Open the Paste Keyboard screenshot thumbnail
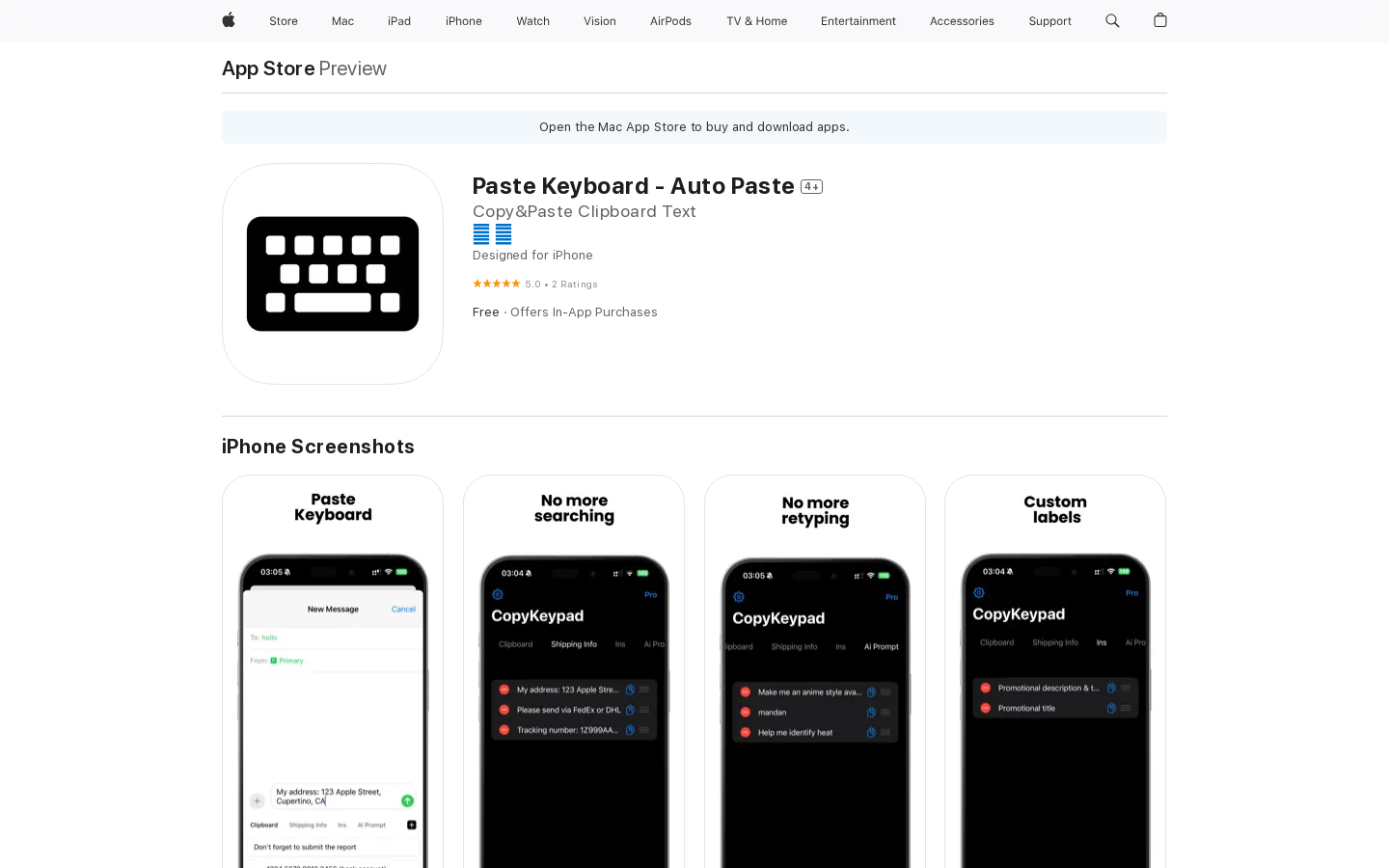Screen dimensions: 1389x868 (x=333, y=671)
